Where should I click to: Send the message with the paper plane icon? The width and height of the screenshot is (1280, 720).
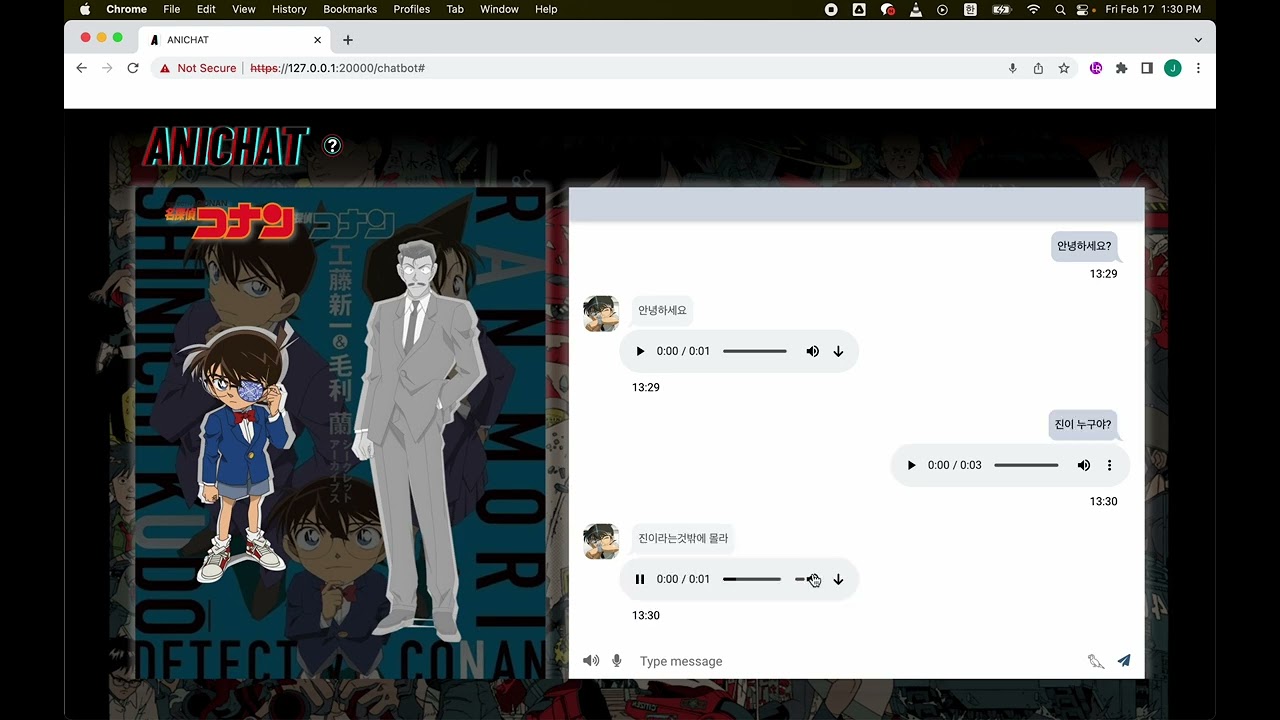click(1124, 661)
